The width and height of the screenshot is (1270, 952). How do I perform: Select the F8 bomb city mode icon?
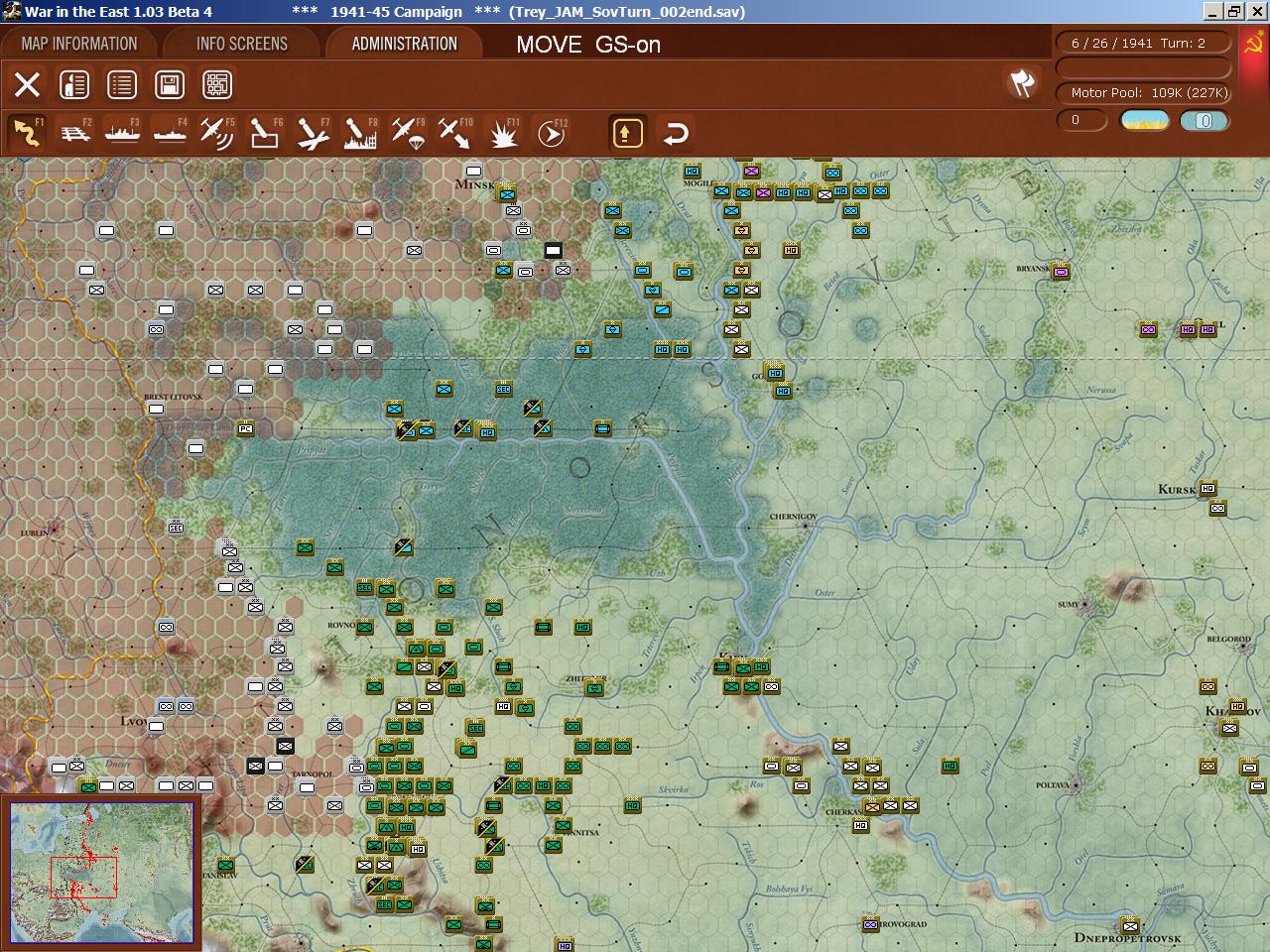(360, 133)
